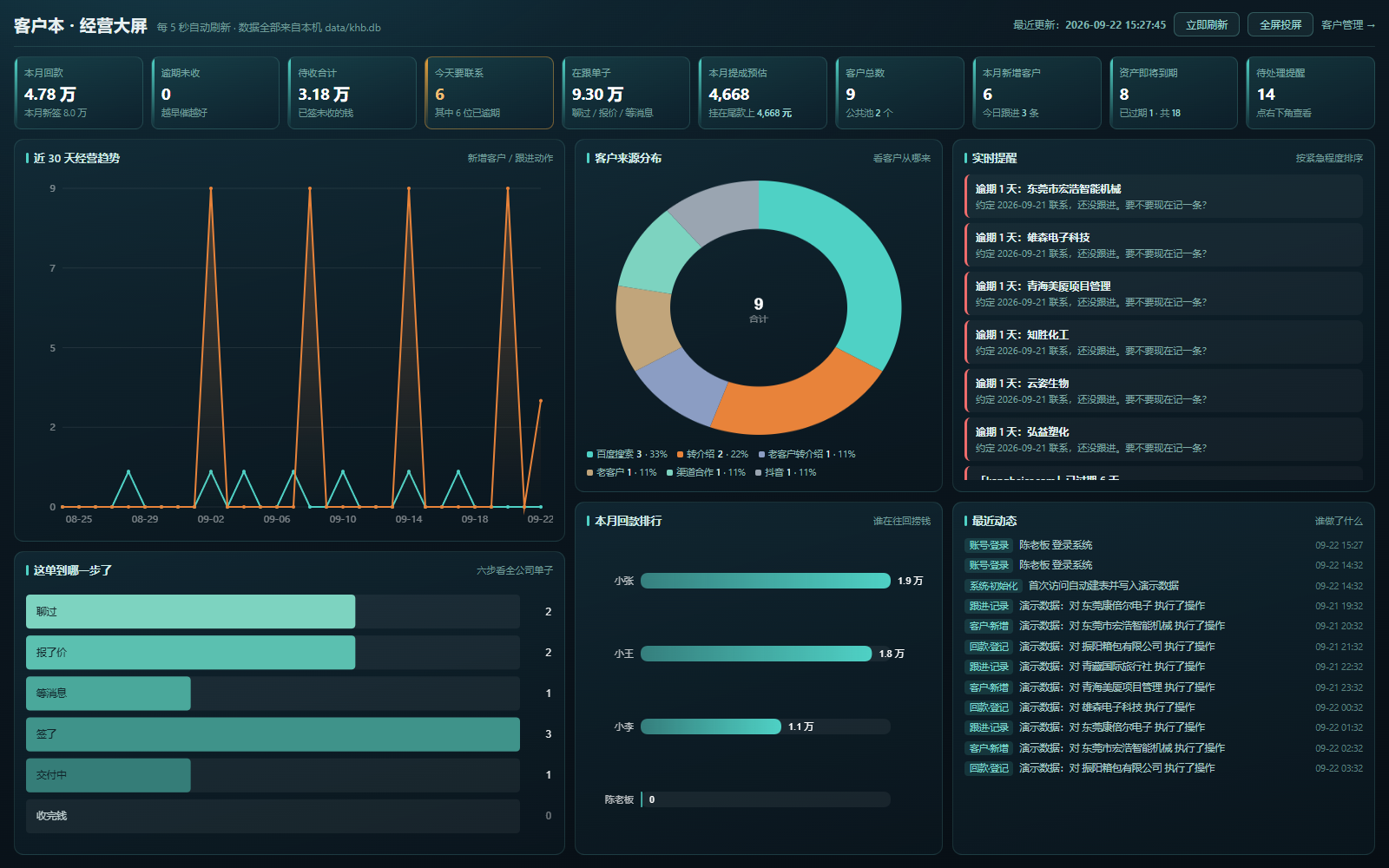This screenshot has width=1389, height=868.
Task: Click the first 账号登录 activity tag
Action: 989,545
